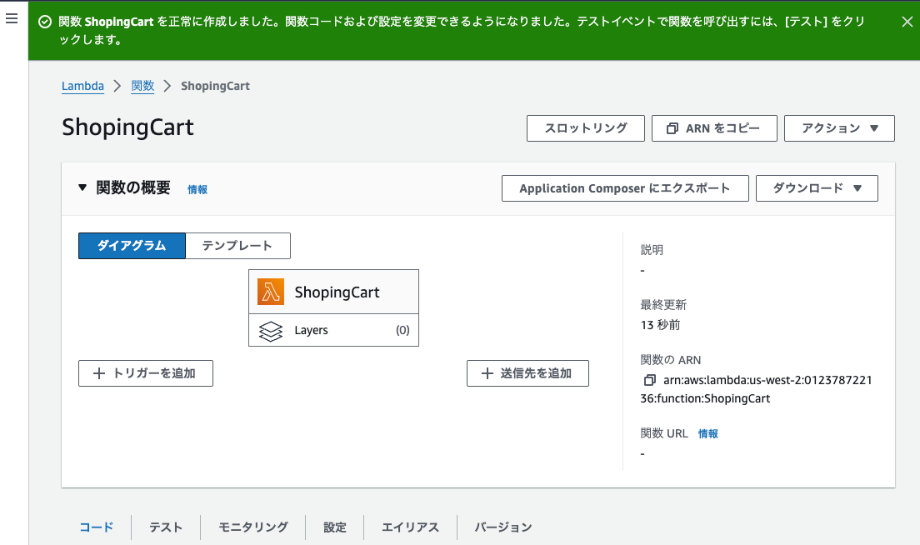Click the Layers stack icon
The image size is (920, 545).
(270, 331)
